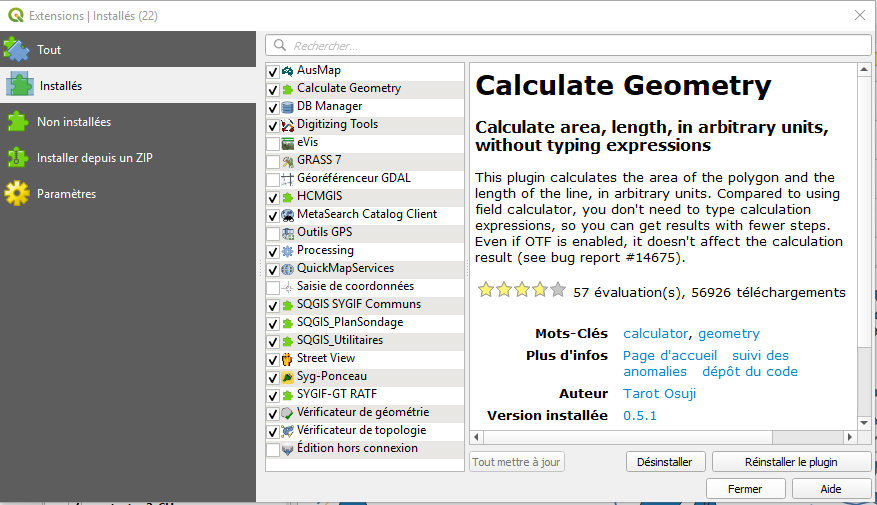The height and width of the screenshot is (505, 877).
Task: Click the Tout mettre à jour button
Action: 516,462
